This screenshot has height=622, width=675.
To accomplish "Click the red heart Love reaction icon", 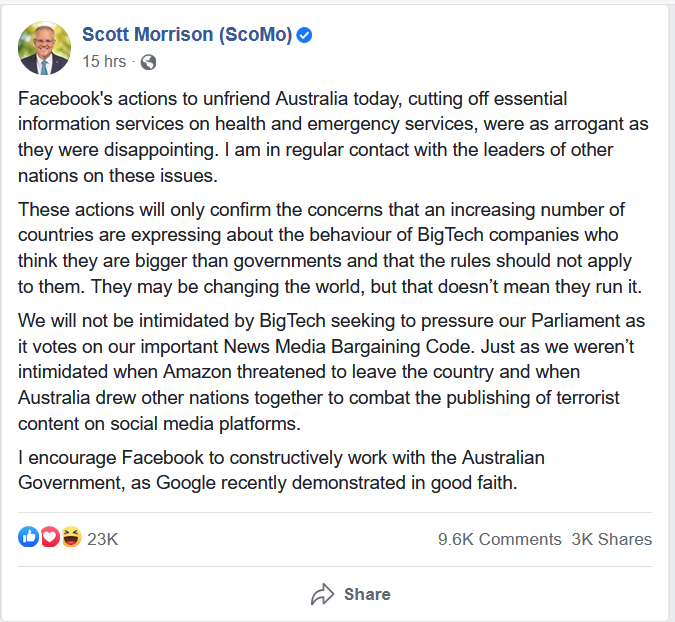I will (x=49, y=538).
